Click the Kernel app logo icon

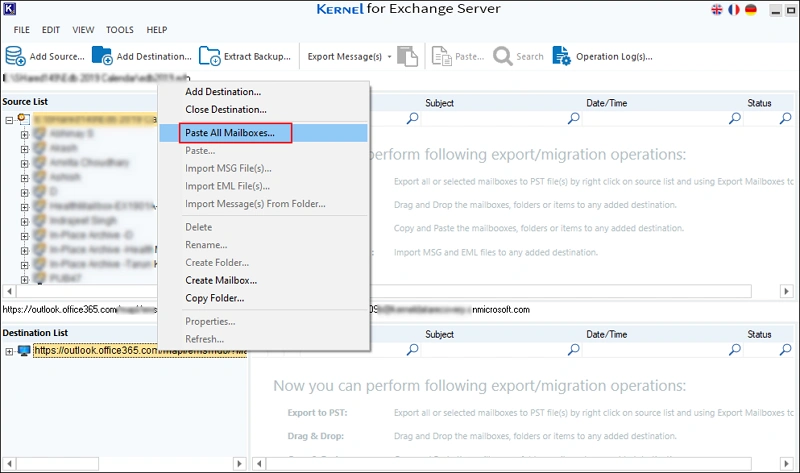pyautogui.click(x=10, y=9)
